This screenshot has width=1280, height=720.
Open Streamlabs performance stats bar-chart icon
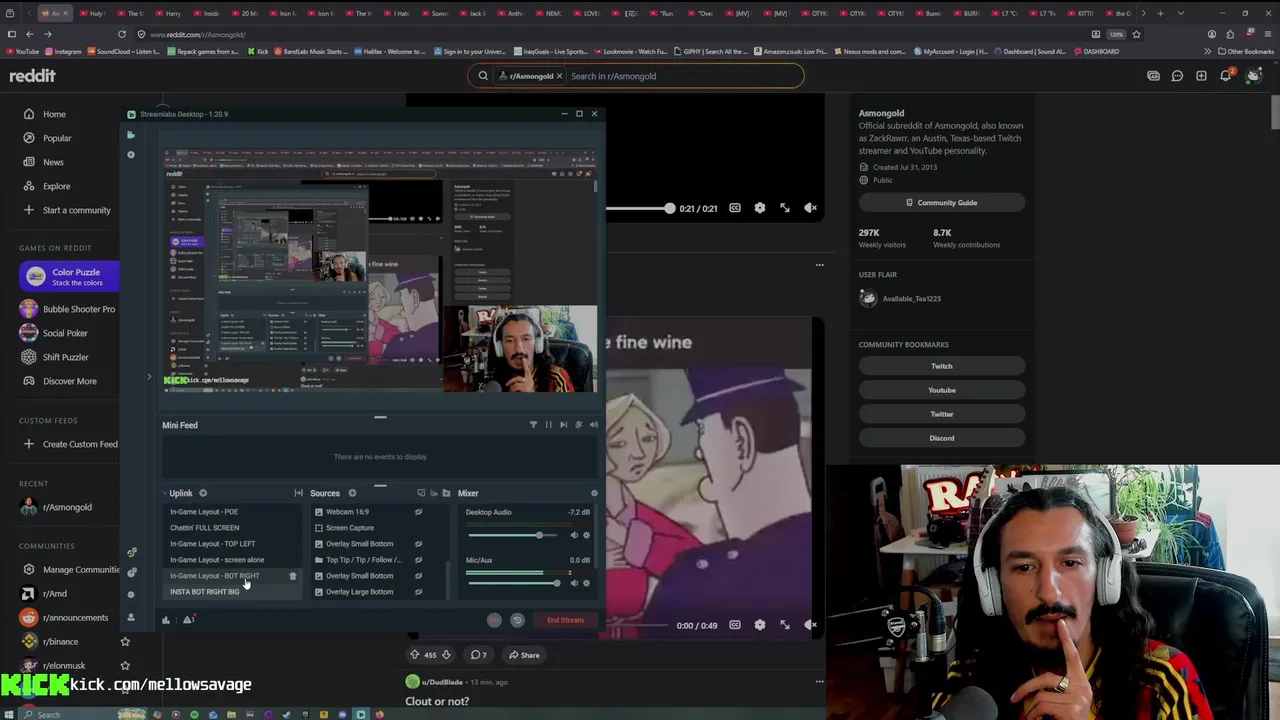[166, 620]
